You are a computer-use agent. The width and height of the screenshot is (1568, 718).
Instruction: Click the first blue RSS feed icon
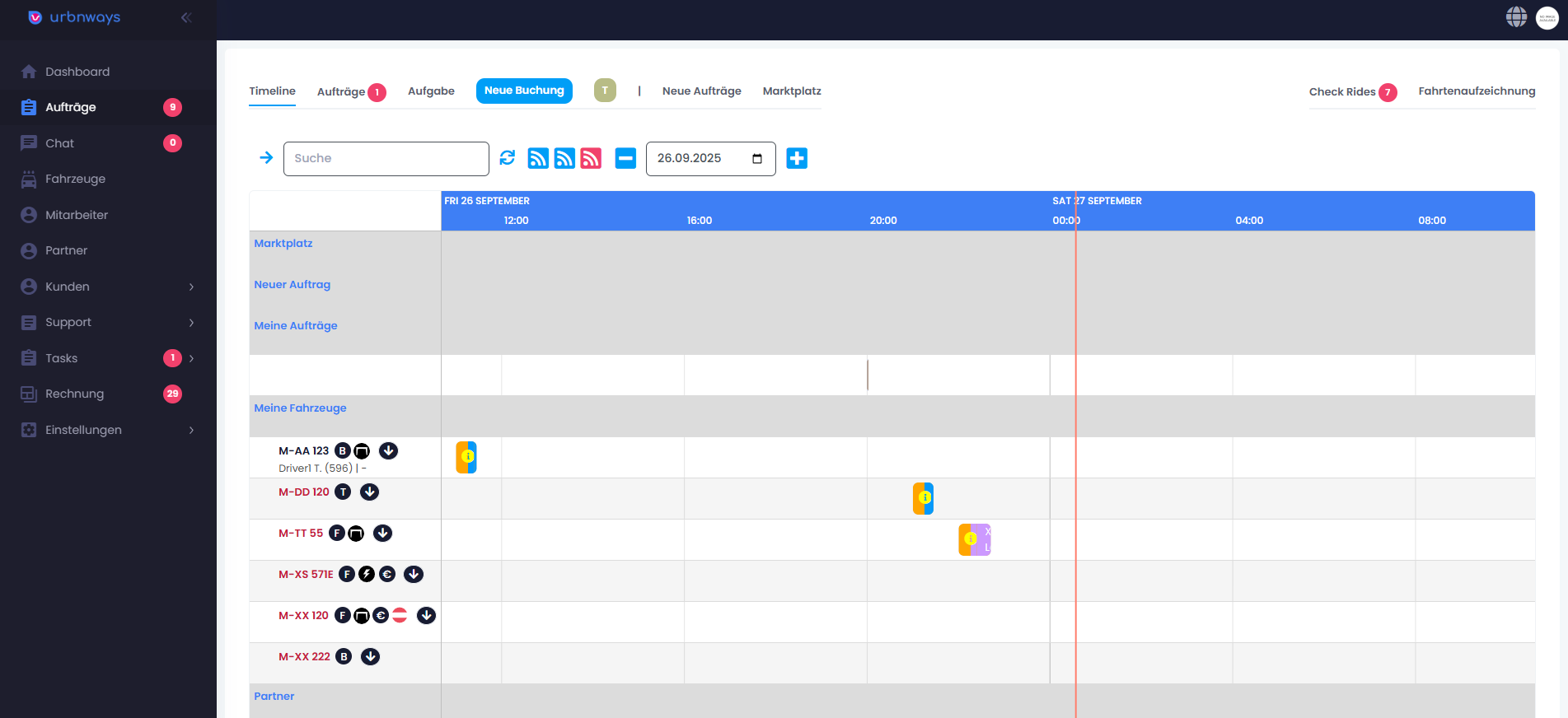[538, 158]
